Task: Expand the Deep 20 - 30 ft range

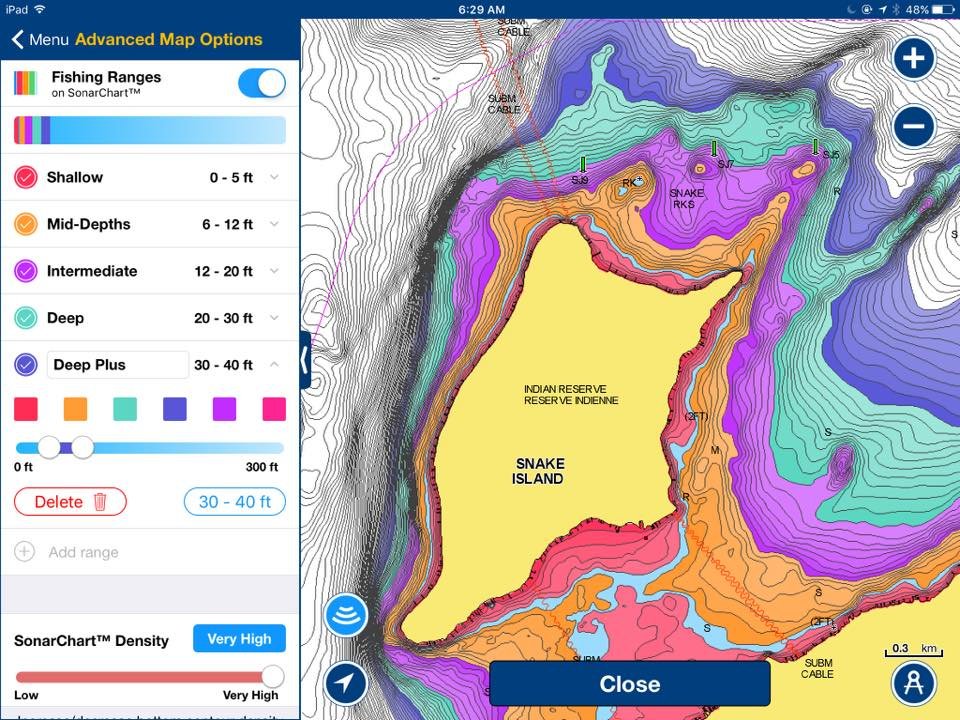Action: pos(274,318)
